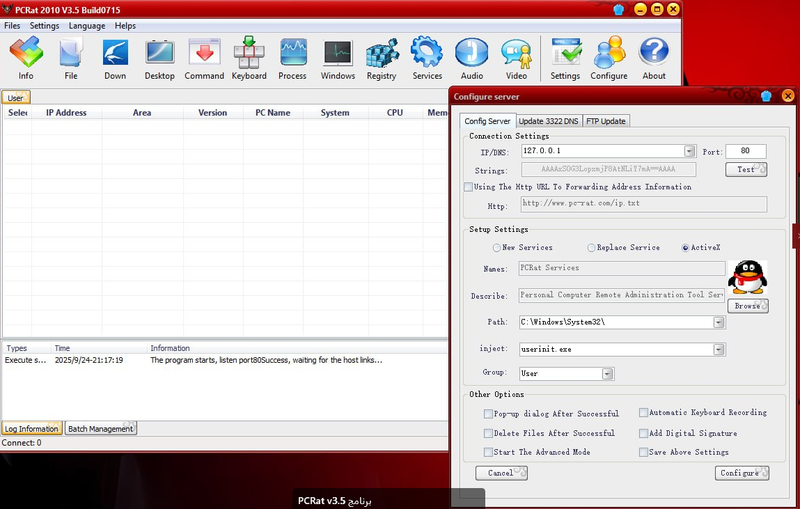Open the Helps menu
This screenshot has width=800, height=509.
tap(125, 26)
